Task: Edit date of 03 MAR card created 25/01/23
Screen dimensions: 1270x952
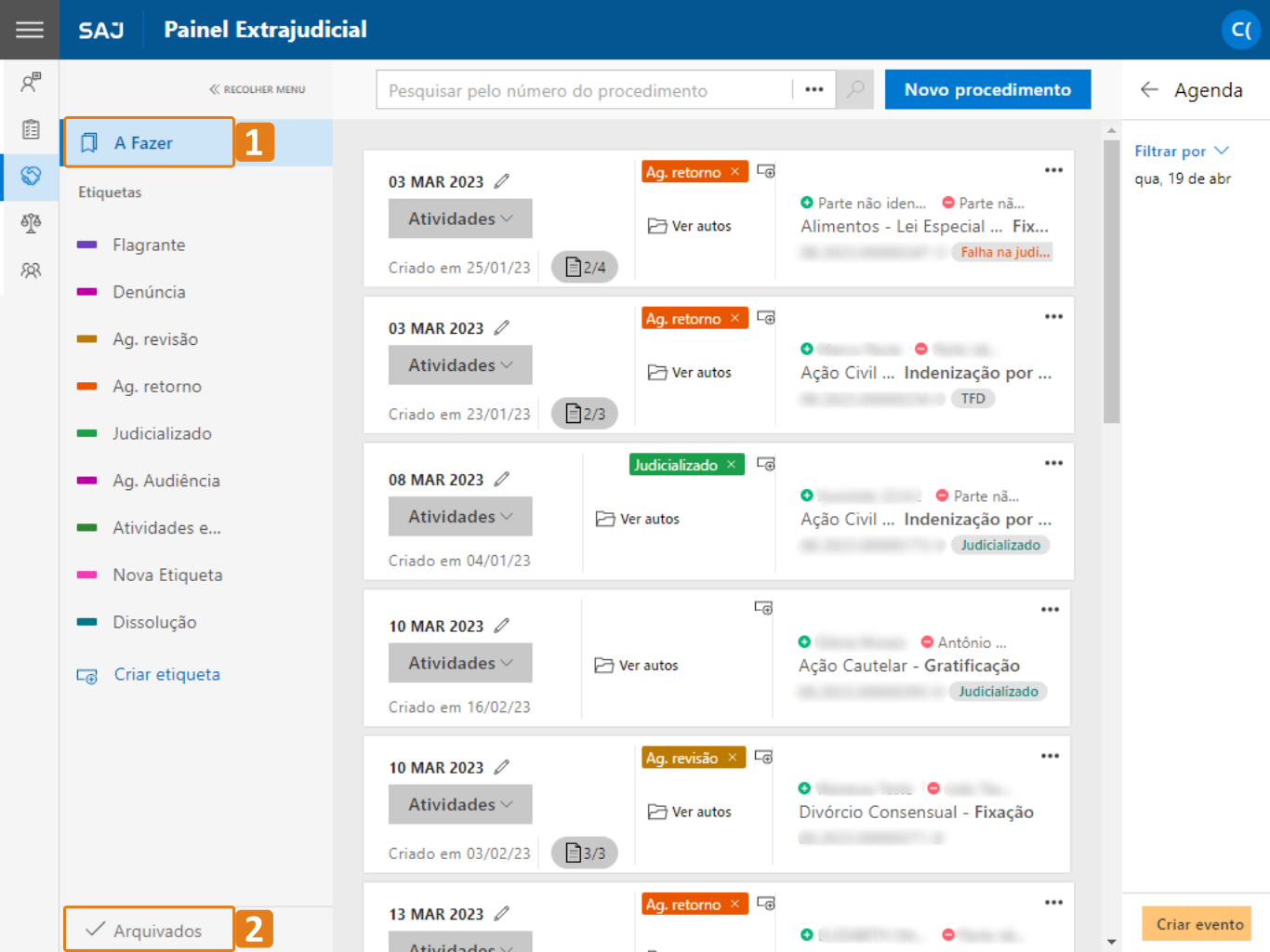Action: pos(502,181)
